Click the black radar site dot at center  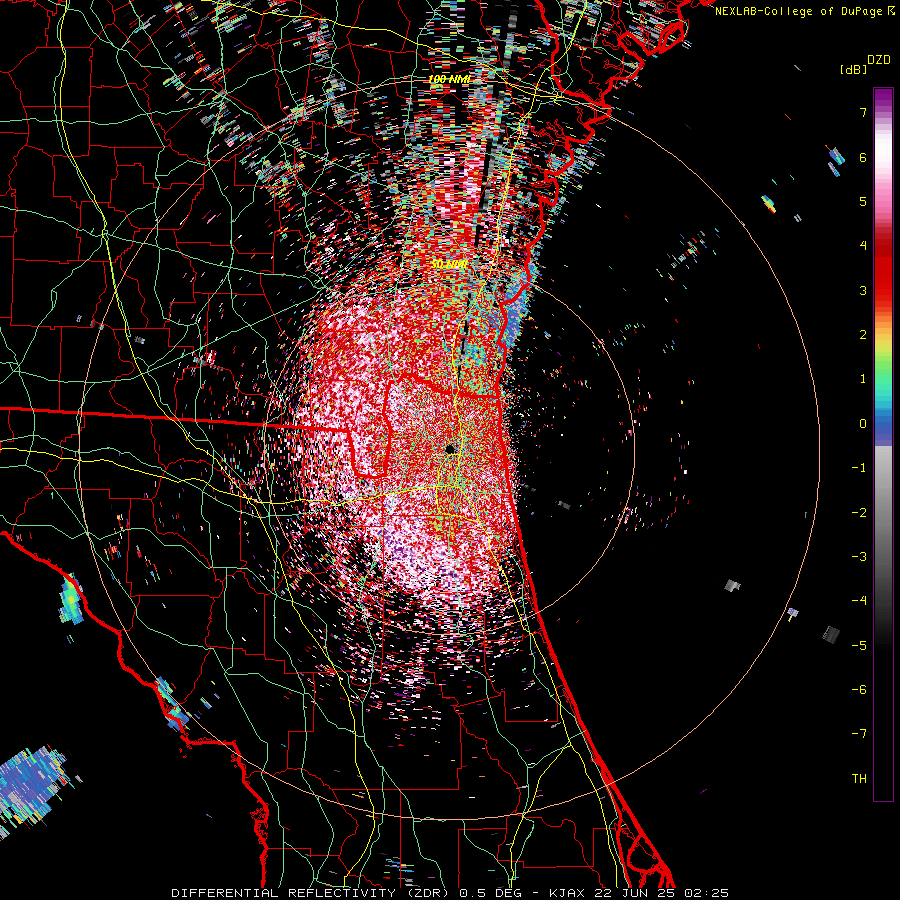(x=450, y=449)
